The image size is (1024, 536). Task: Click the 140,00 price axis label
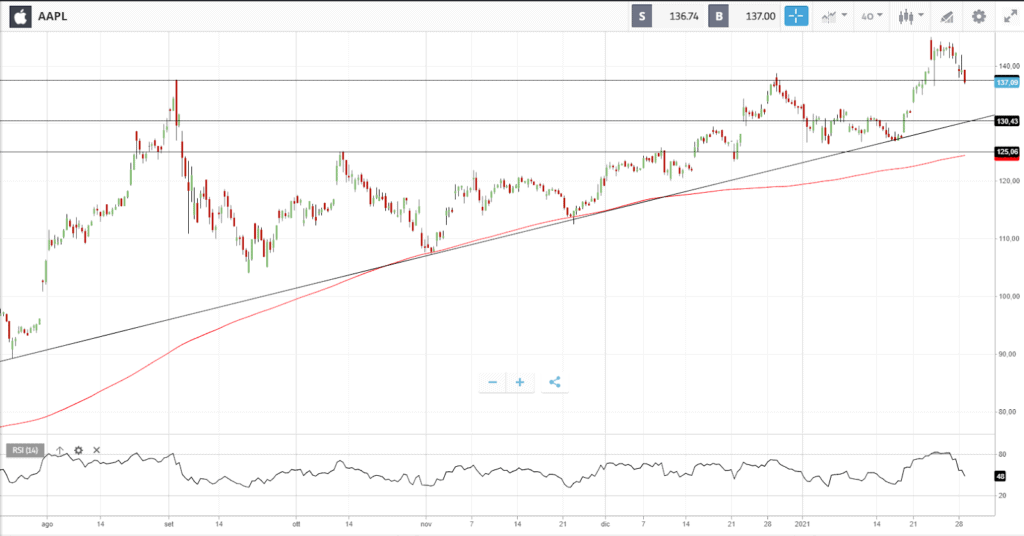(x=1008, y=66)
